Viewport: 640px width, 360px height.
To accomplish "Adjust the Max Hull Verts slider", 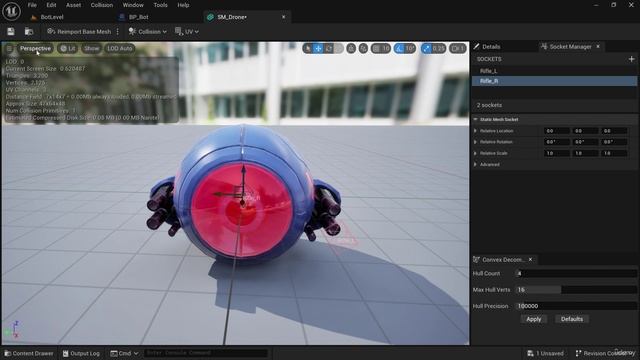I will (576, 290).
